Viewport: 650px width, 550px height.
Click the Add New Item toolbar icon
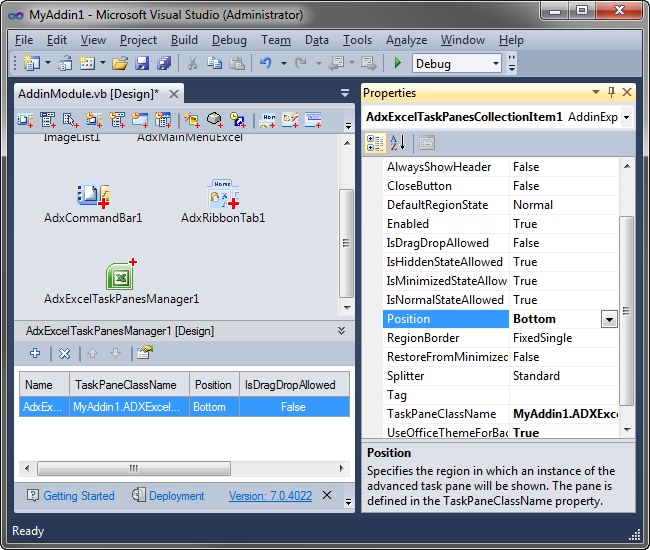coord(87,63)
